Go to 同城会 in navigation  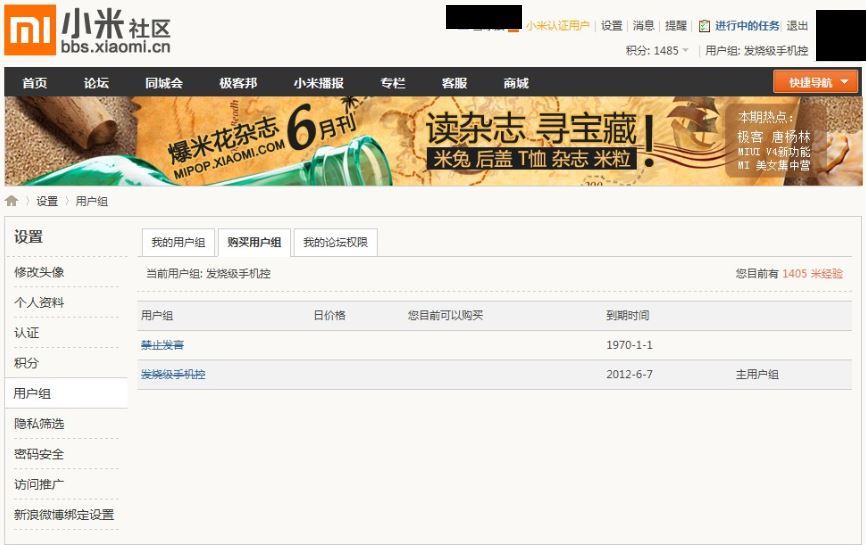click(x=164, y=83)
